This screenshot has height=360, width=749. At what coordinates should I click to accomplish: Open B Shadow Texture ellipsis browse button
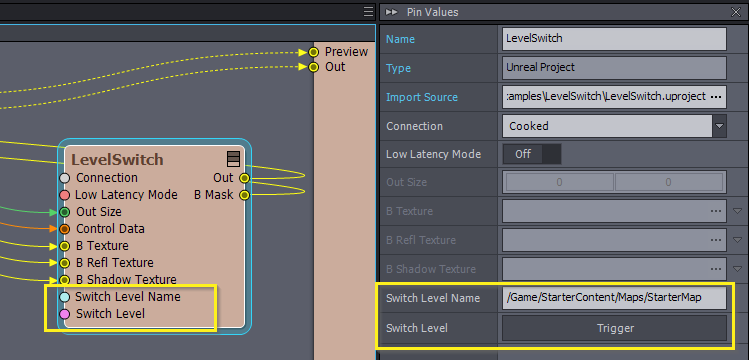coord(716,269)
